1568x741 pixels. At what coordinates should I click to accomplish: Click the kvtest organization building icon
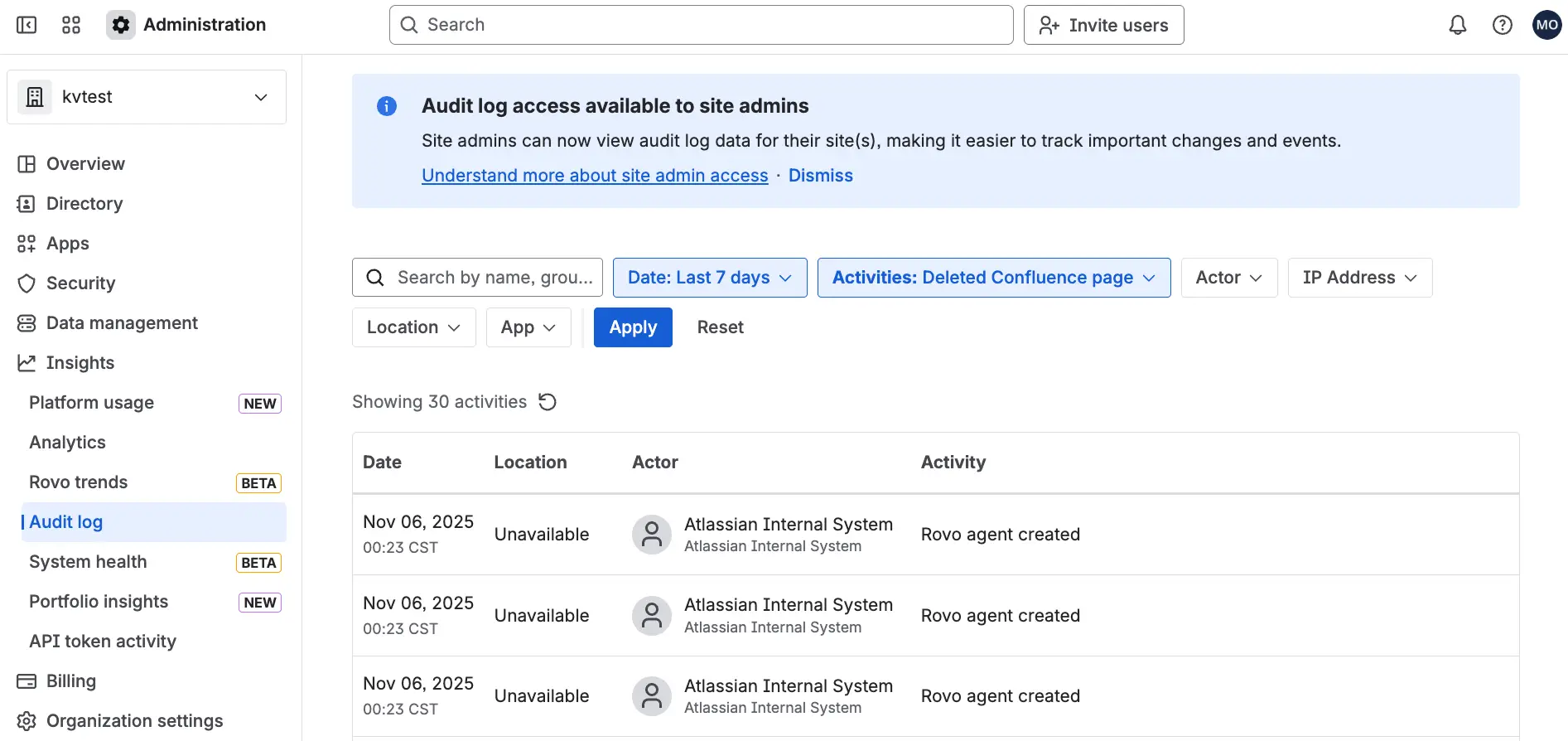[35, 97]
